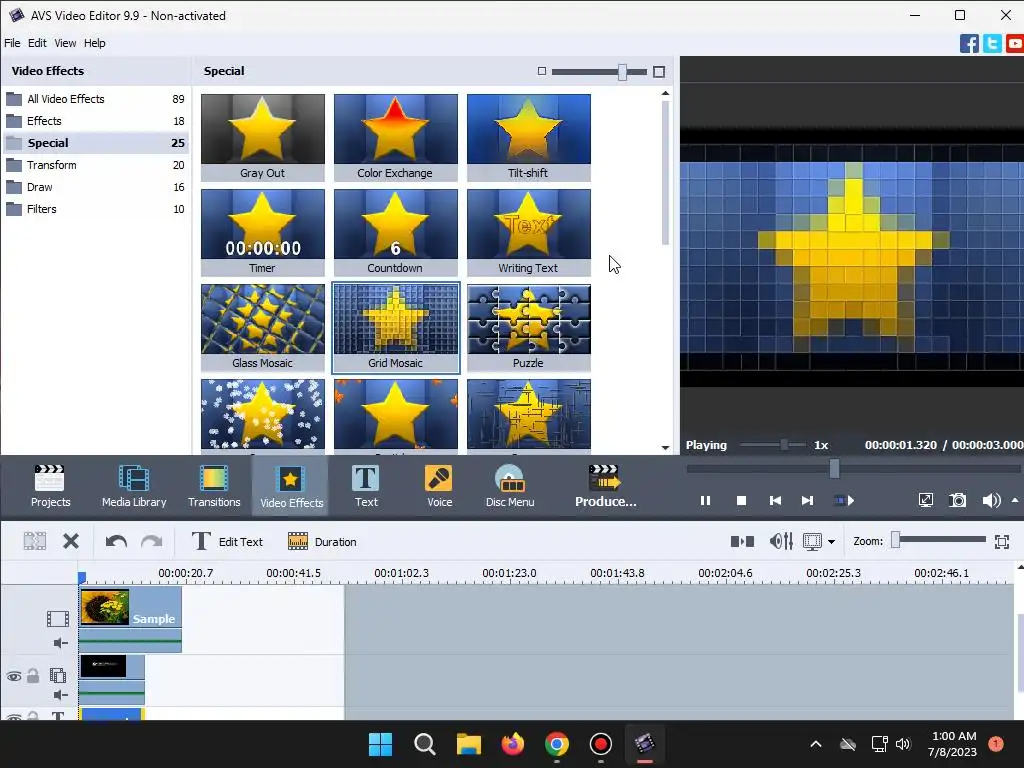Open the Media Library
The width and height of the screenshot is (1024, 768).
134,486
